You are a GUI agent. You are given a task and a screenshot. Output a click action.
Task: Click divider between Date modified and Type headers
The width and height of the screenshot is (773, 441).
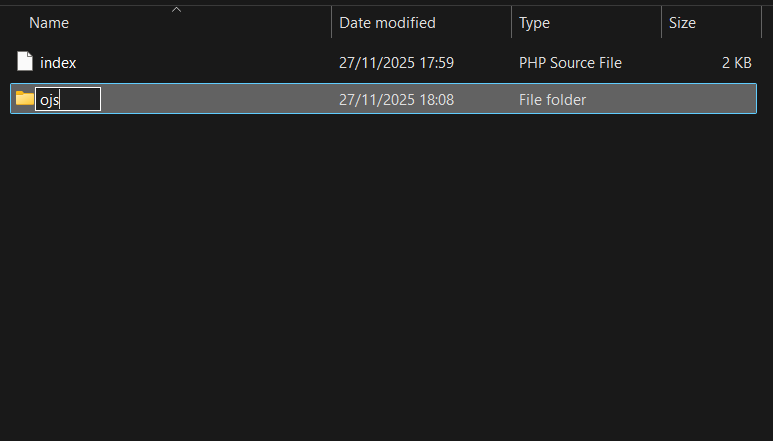(x=511, y=22)
